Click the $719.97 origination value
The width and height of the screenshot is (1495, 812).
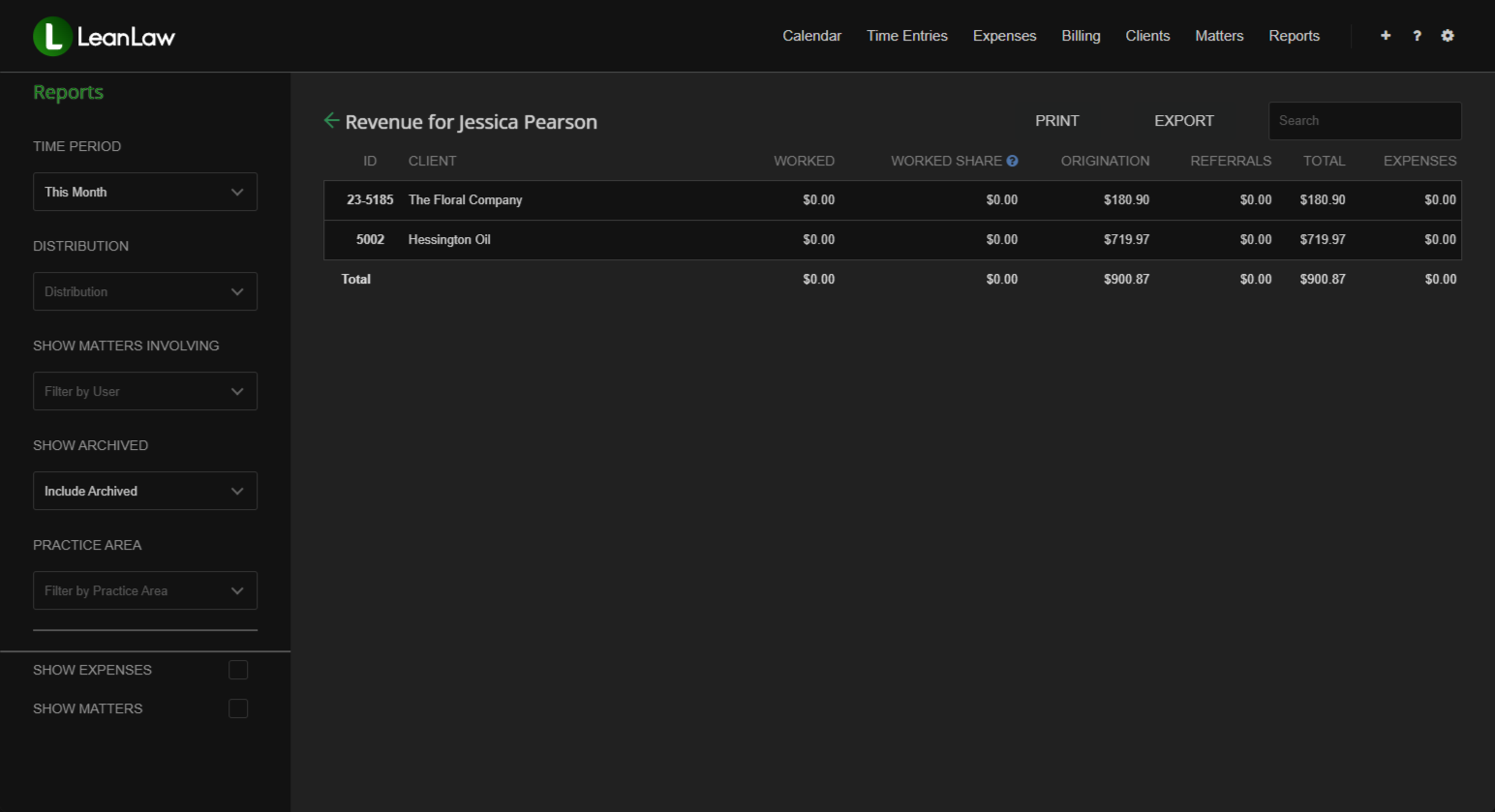[1126, 240]
